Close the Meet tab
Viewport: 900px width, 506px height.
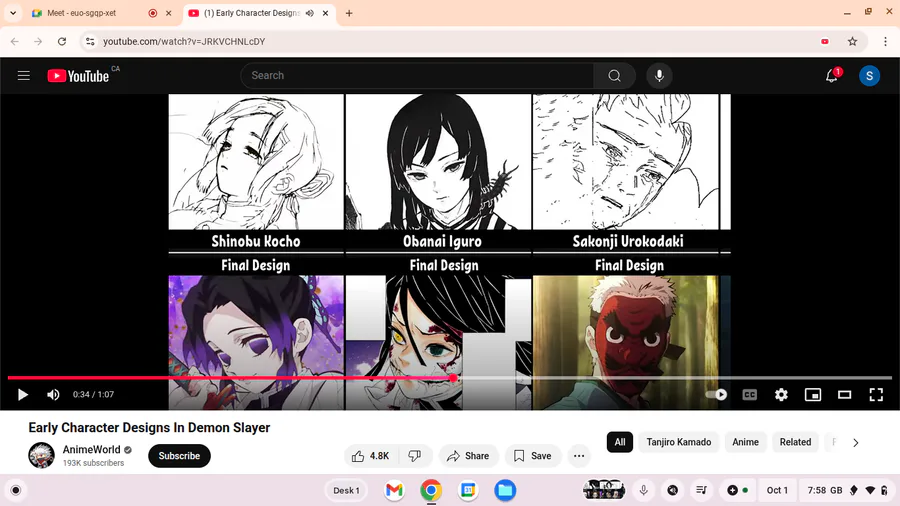(169, 13)
